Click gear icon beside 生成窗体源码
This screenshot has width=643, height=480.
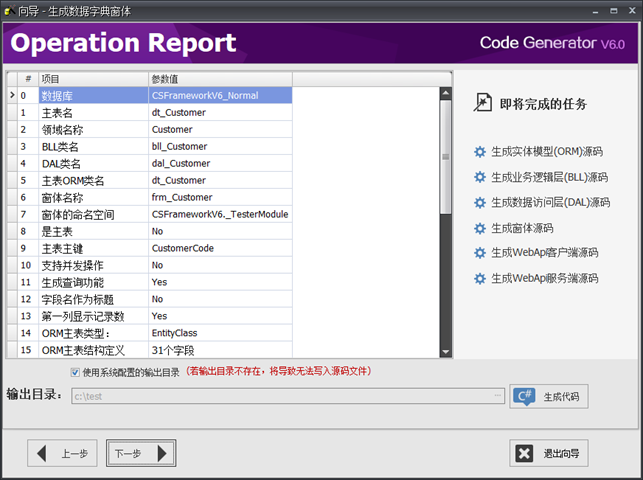(480, 228)
